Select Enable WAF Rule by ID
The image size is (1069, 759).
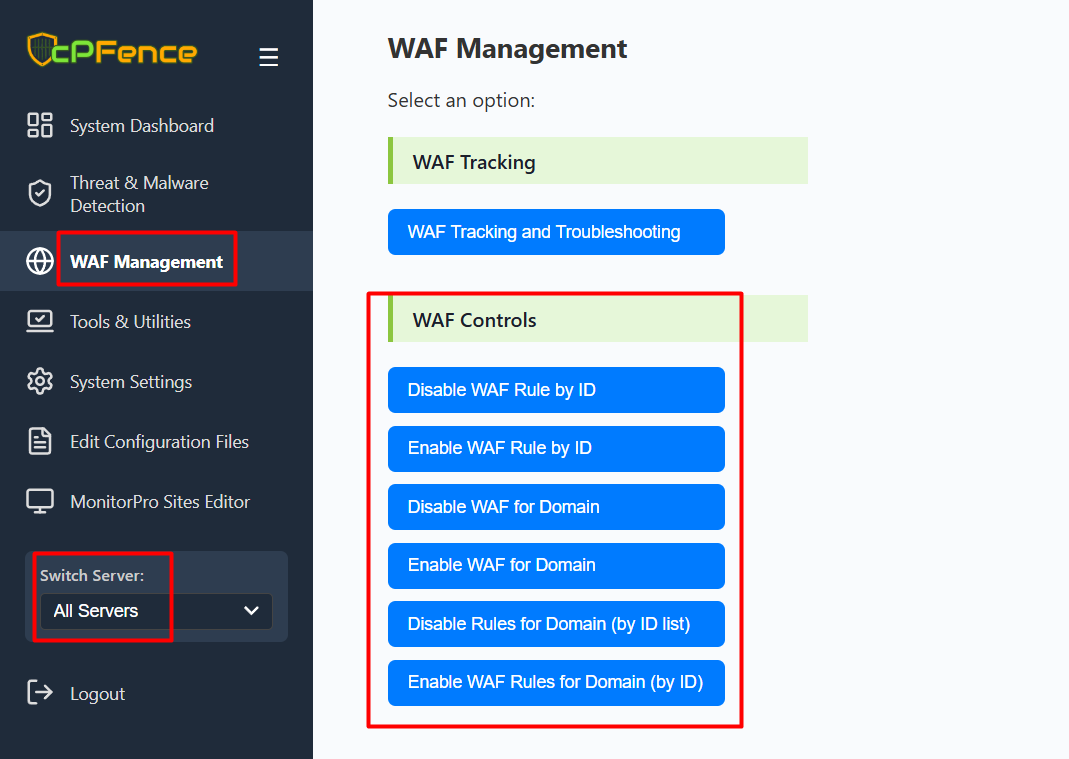coord(556,448)
